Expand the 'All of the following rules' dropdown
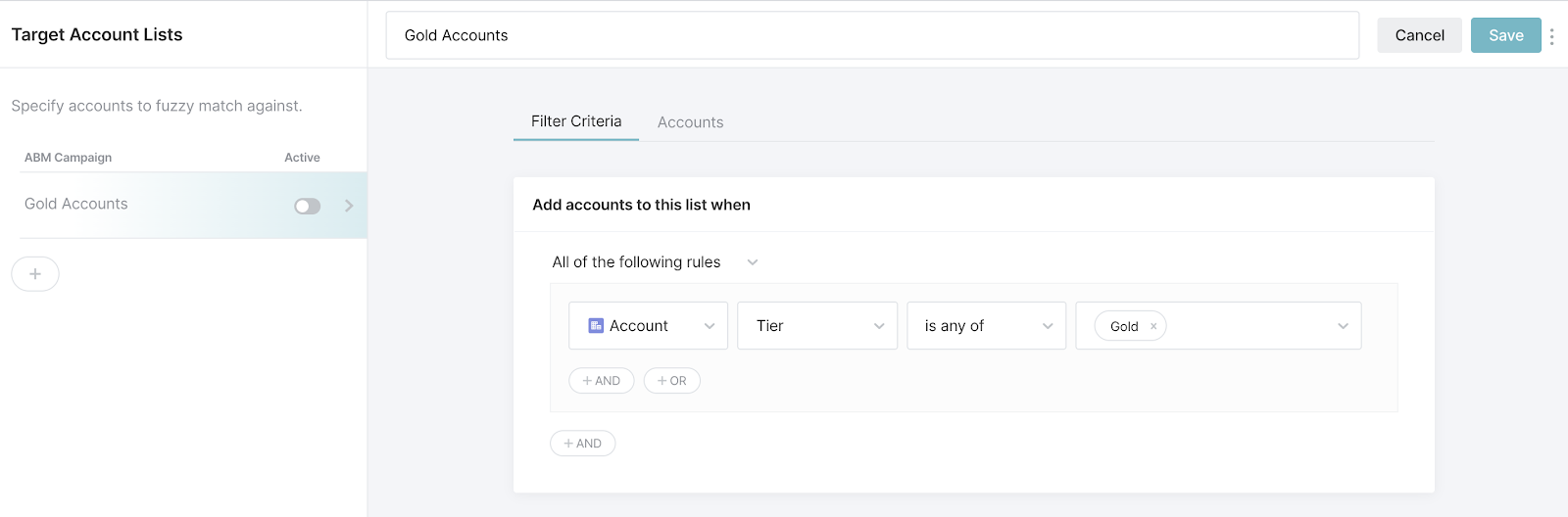Viewport: 1568px width, 517px height. (753, 262)
